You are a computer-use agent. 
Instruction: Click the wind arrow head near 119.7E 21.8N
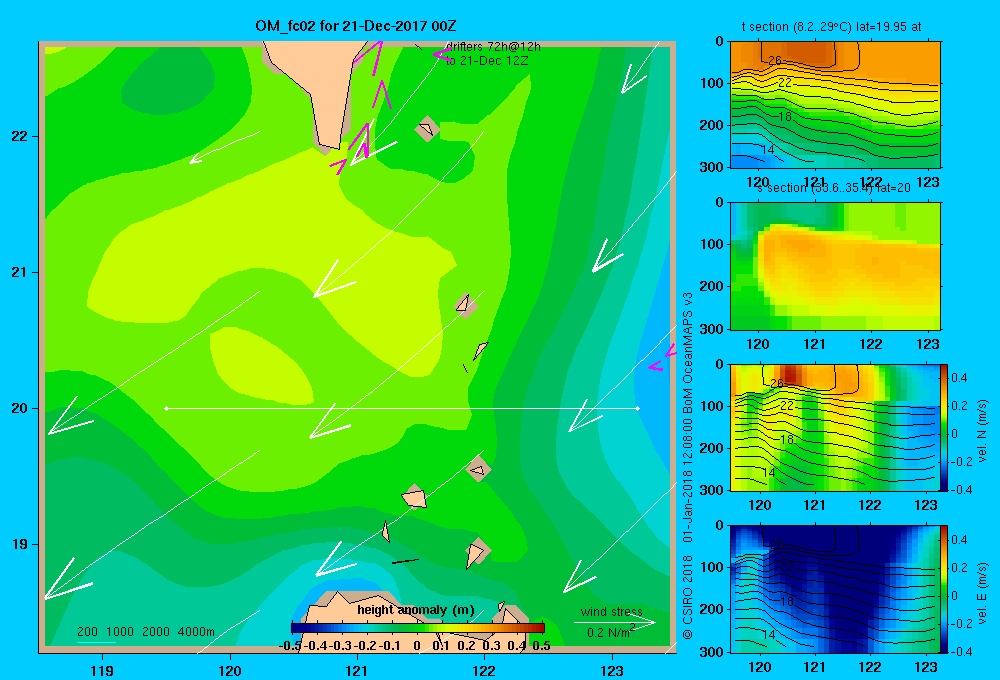pos(195,158)
